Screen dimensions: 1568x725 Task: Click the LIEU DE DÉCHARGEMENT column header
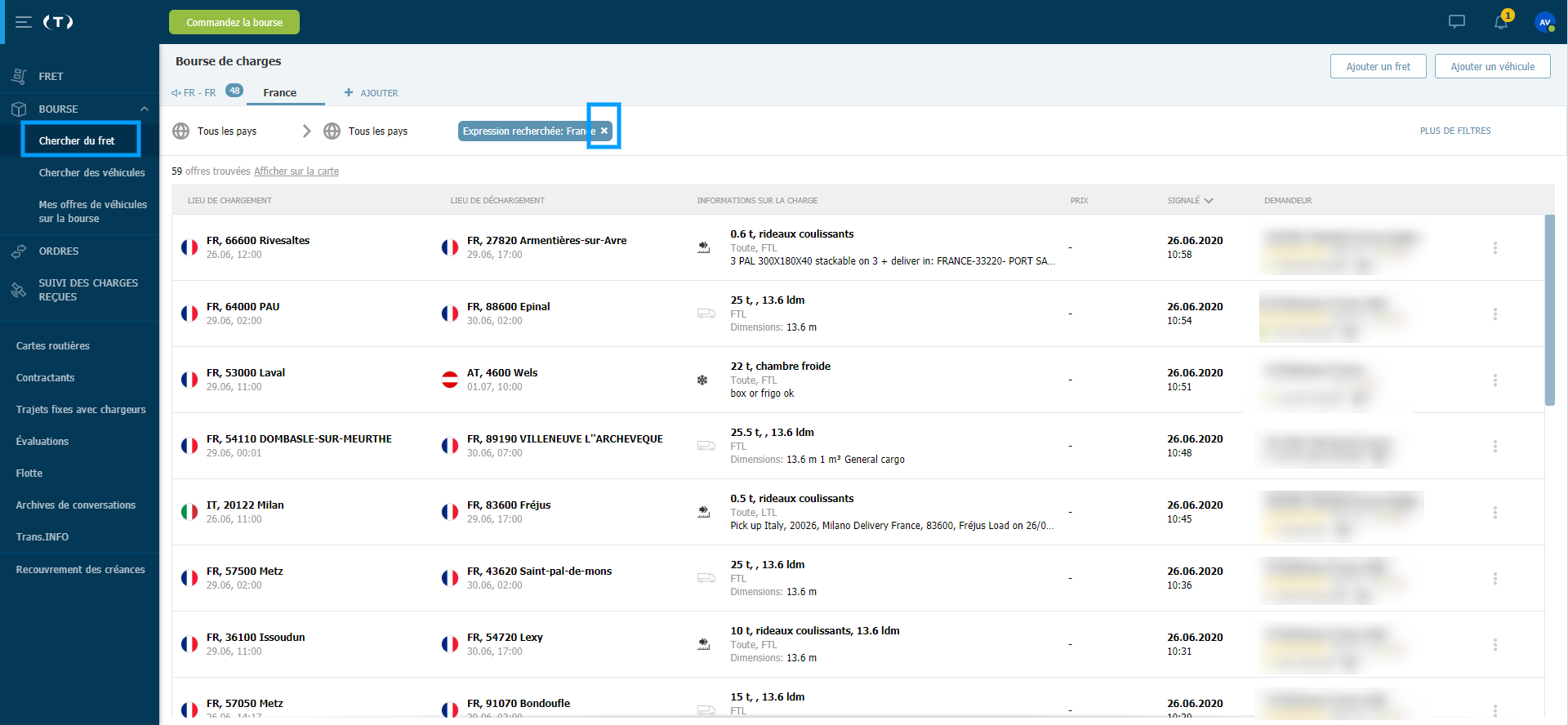(x=497, y=200)
